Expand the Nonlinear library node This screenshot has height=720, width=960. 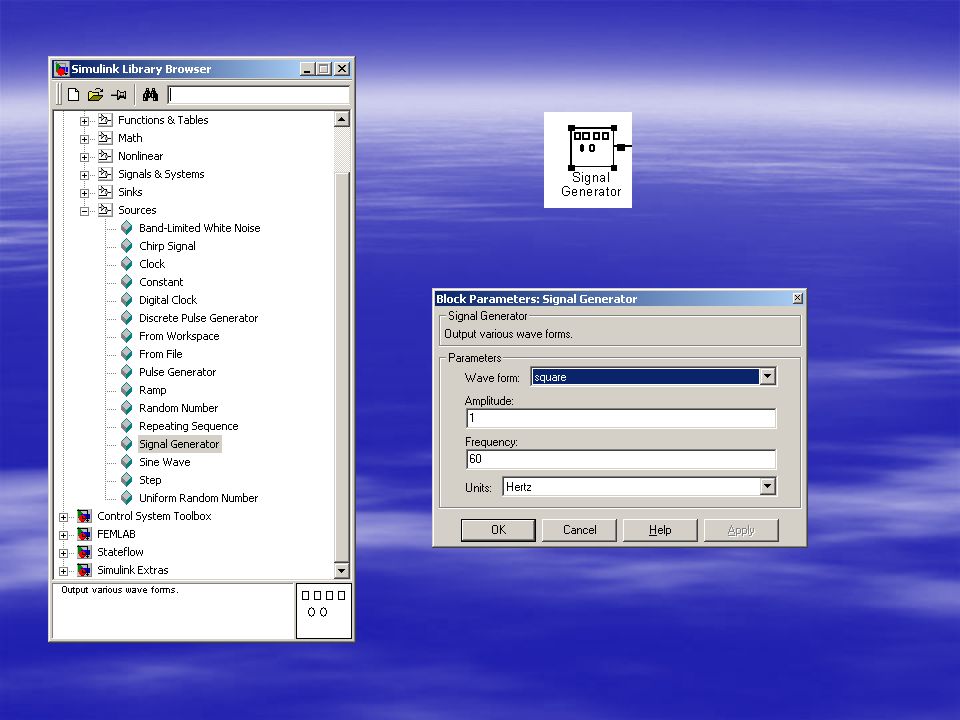point(84,157)
